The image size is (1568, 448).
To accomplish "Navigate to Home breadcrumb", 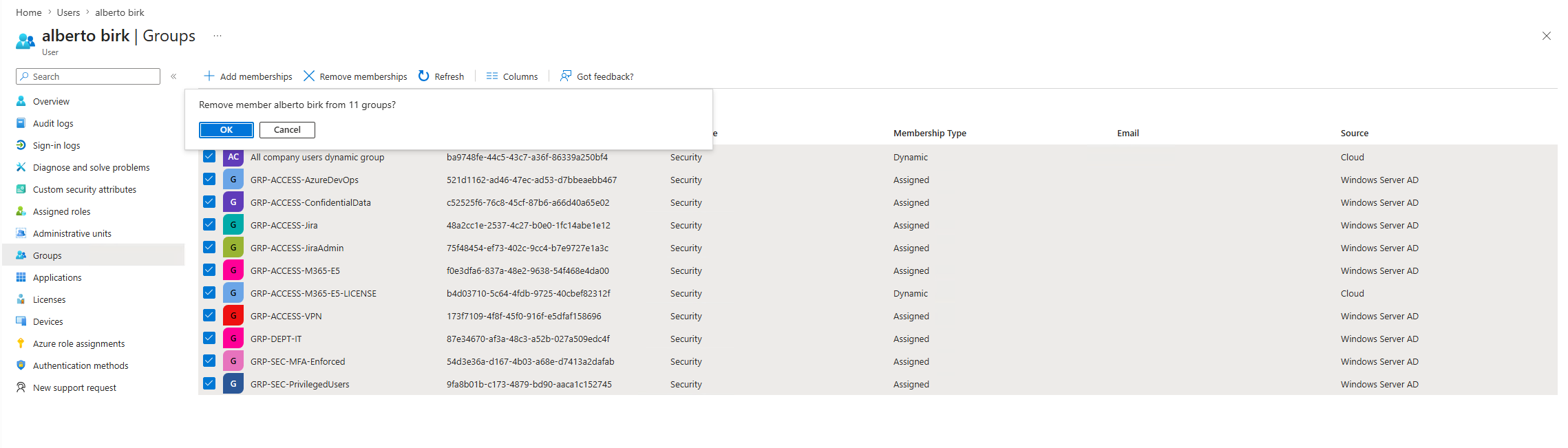I will [x=29, y=12].
